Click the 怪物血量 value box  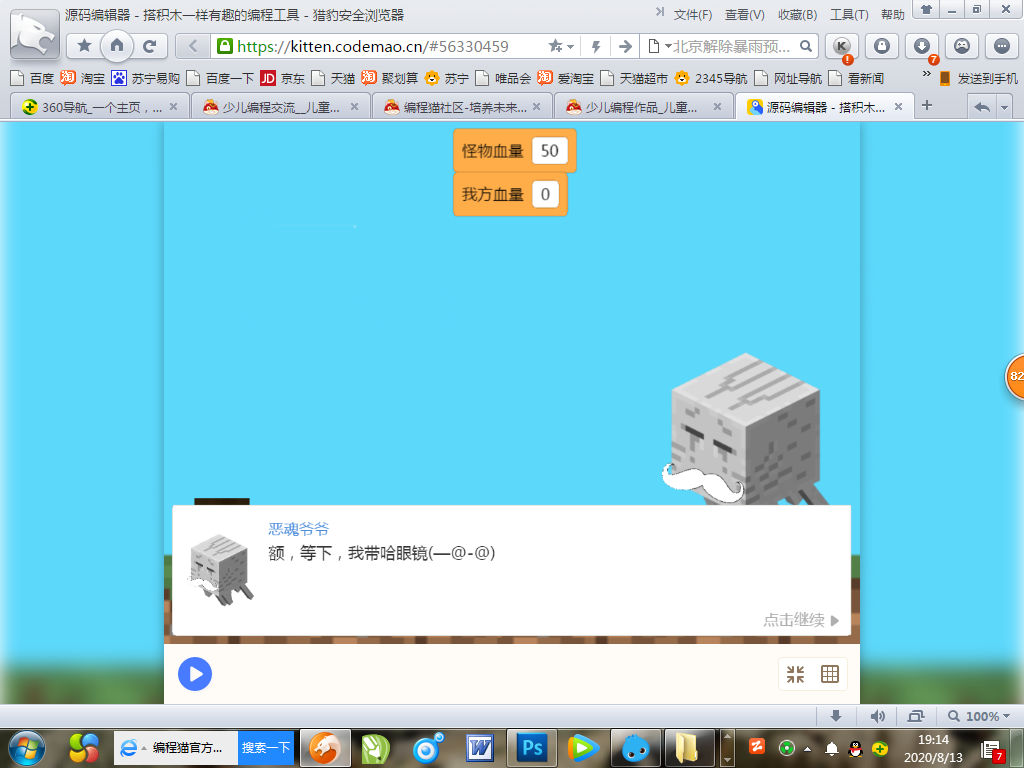[549, 151]
